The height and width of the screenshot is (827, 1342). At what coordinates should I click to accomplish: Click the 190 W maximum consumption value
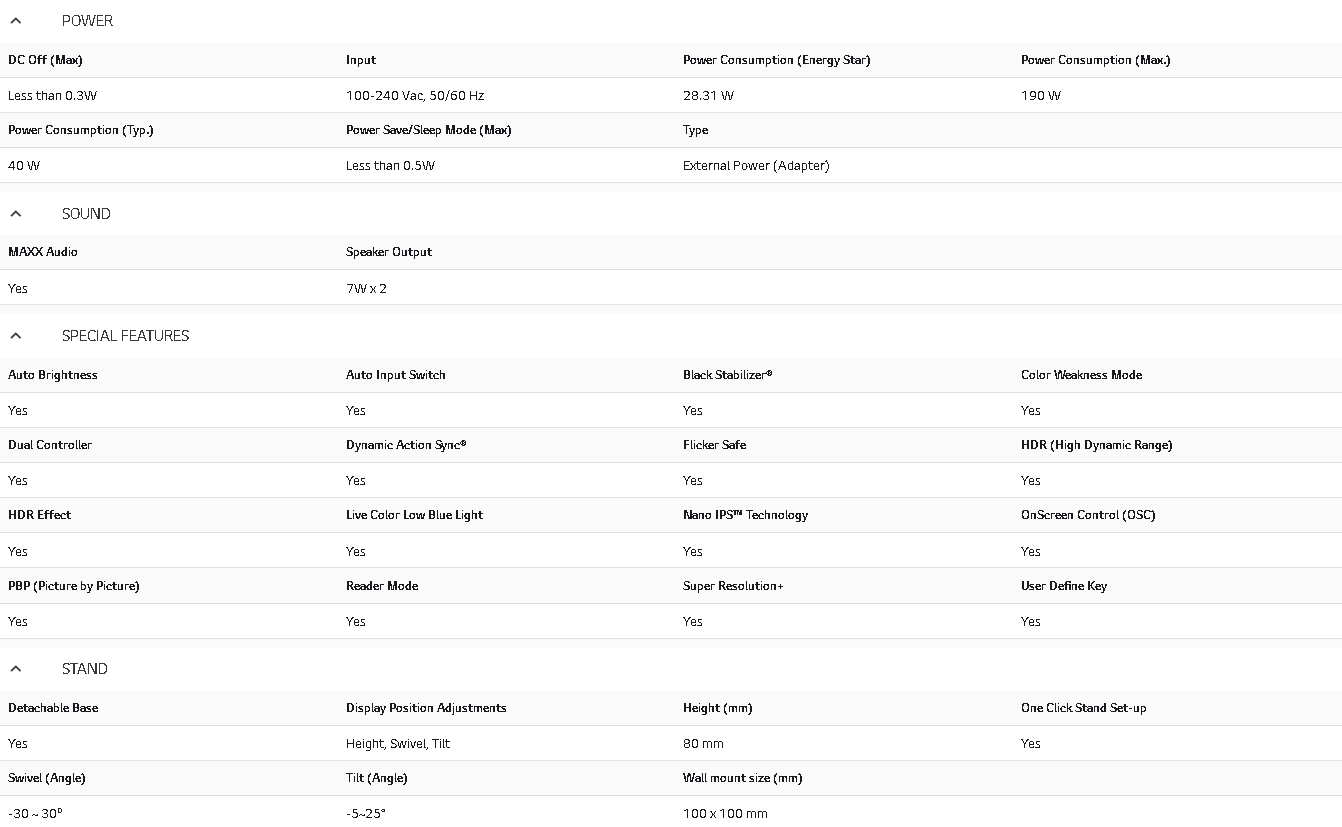[1040, 96]
